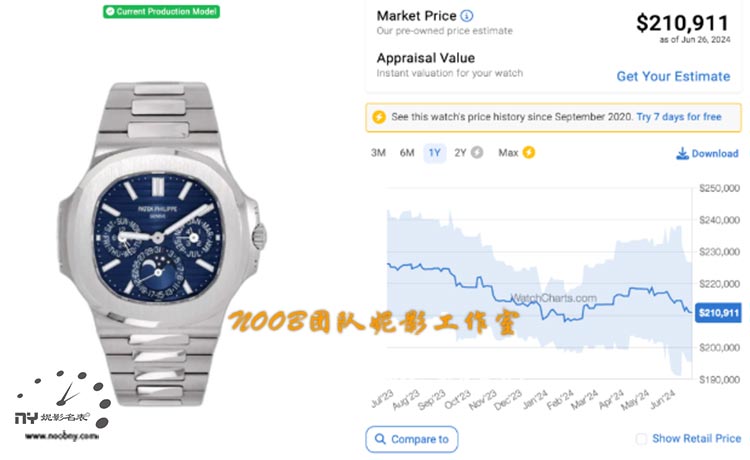Click the Download arrow icon
Viewport: 750px width, 460px height.
pos(682,153)
